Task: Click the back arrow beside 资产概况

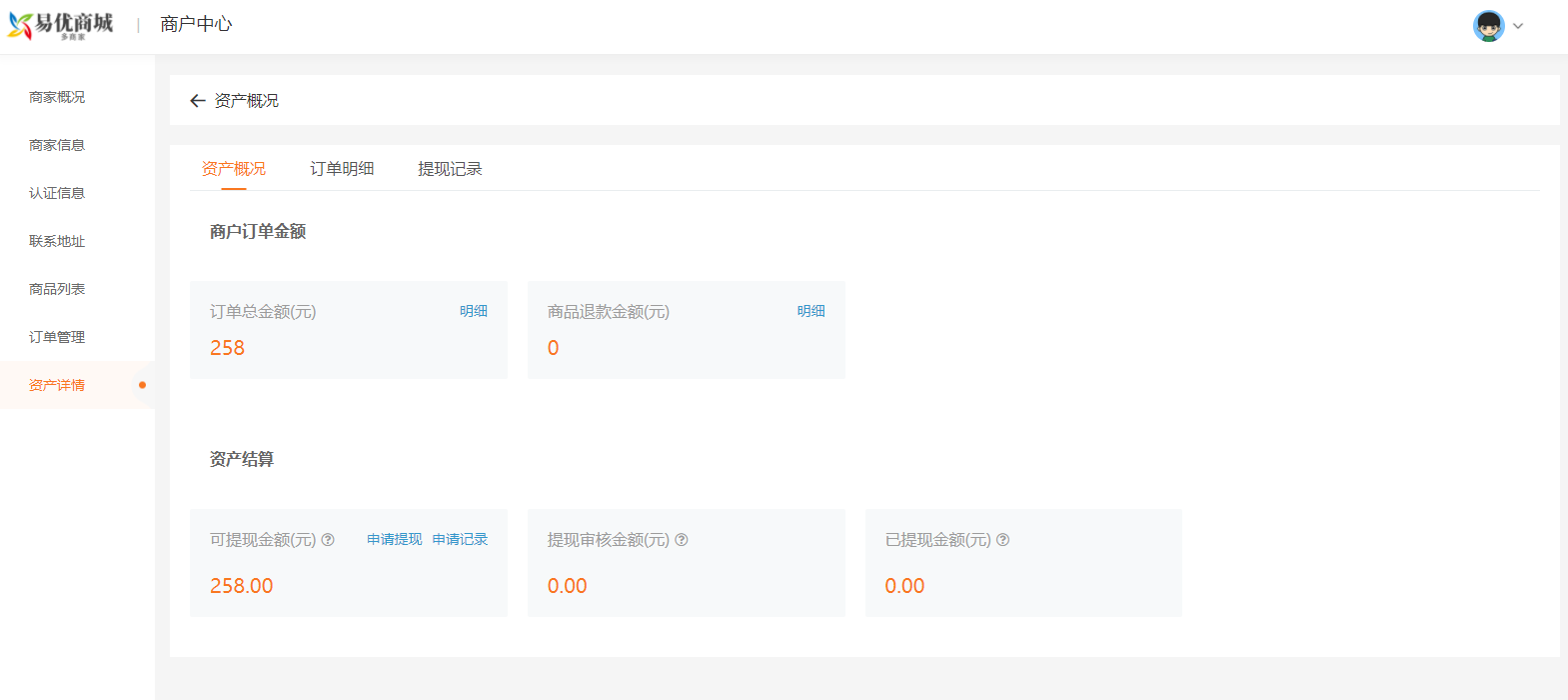Action: [x=197, y=101]
